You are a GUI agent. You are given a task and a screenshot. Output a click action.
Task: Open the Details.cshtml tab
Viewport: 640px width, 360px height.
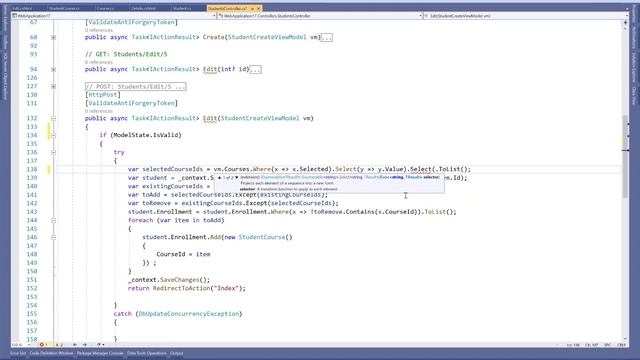(x=144, y=8)
